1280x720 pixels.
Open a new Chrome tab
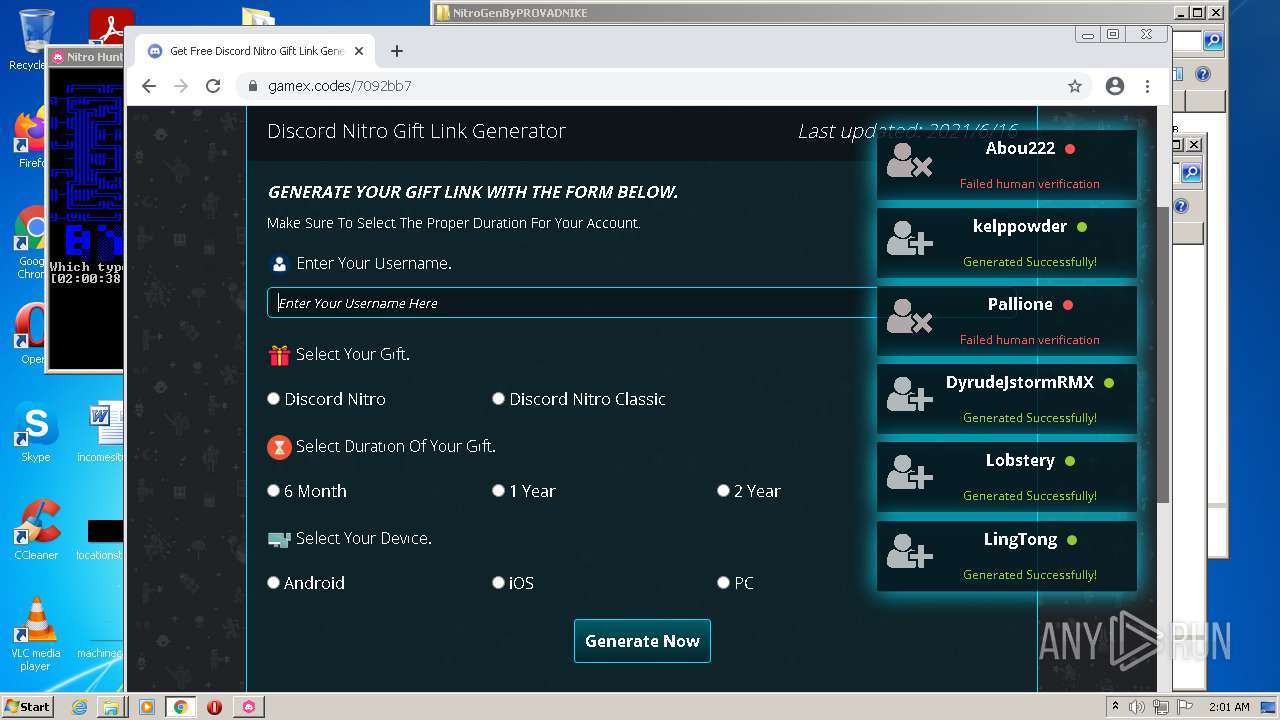coord(397,51)
